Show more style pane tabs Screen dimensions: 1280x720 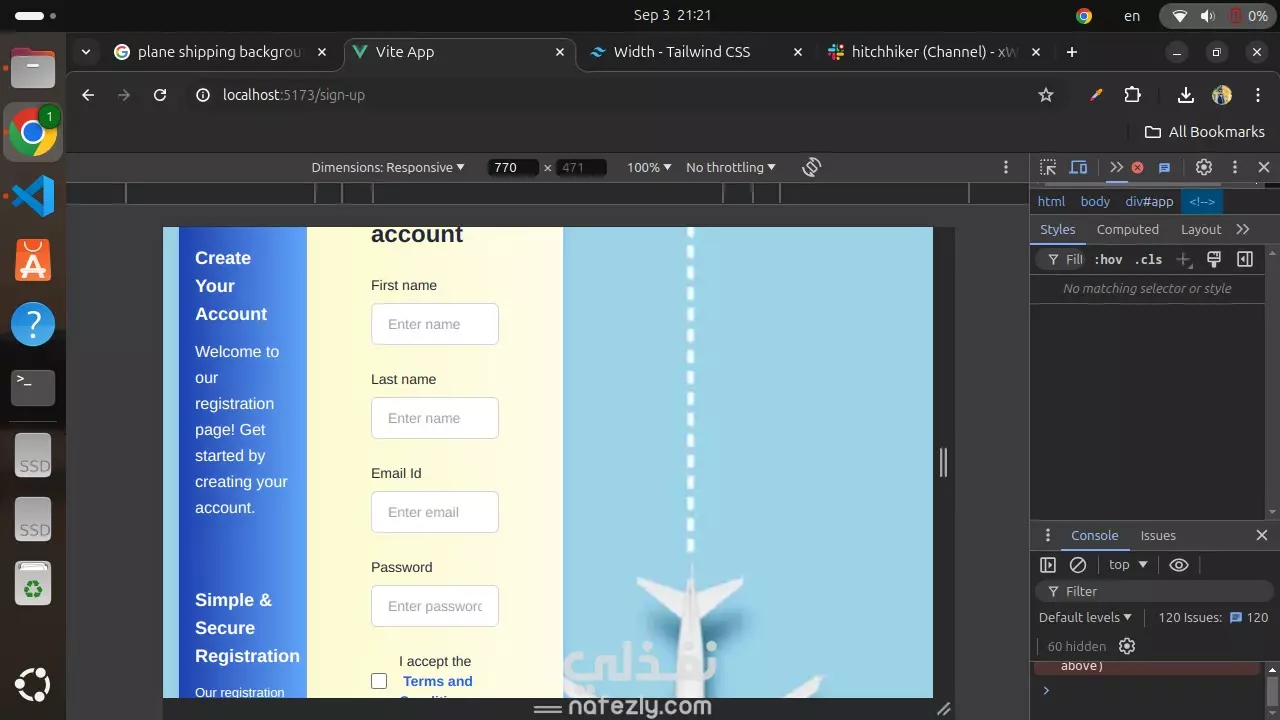pyautogui.click(x=1243, y=229)
